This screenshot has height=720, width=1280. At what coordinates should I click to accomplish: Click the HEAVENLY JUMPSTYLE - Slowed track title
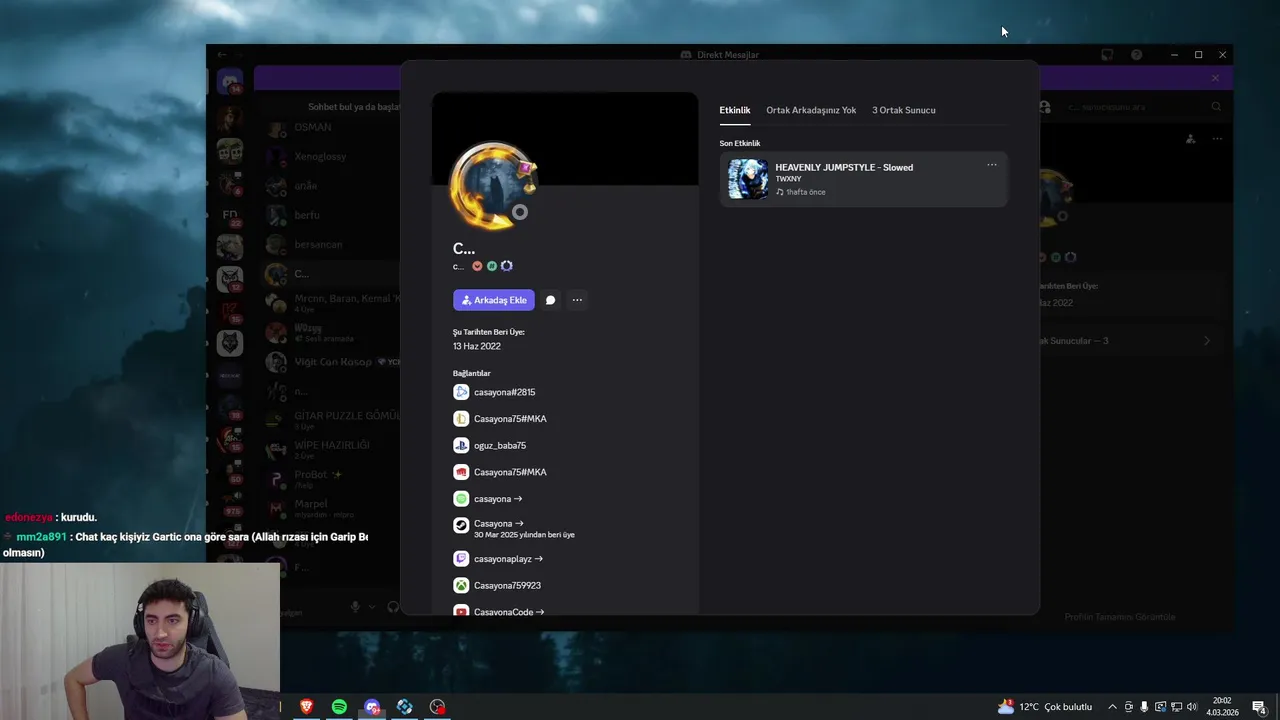click(844, 167)
